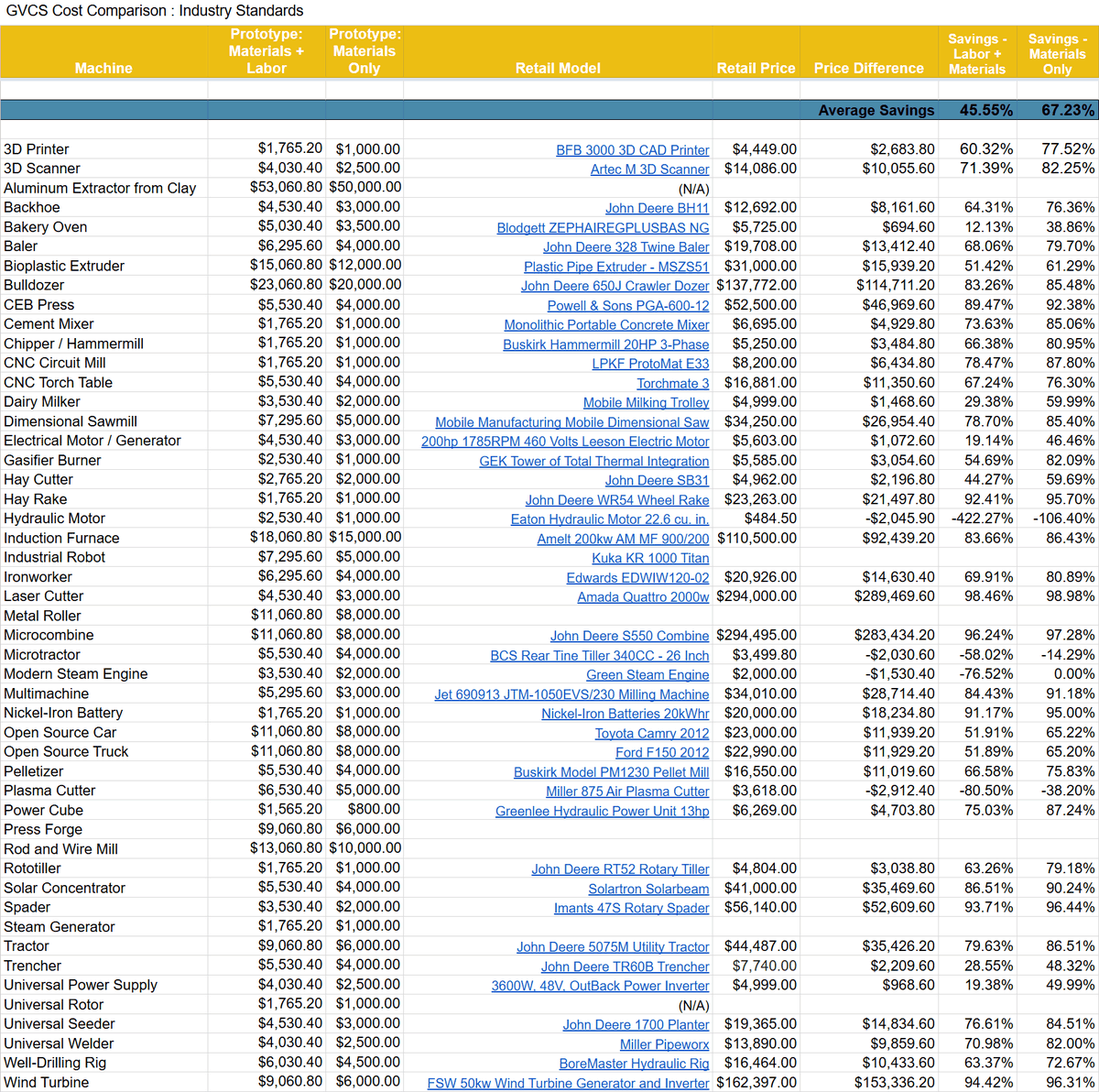Open the BFB 3000 3D CAD Printer link
Image resolution: width=1099 pixels, height=1092 pixels.
point(632,150)
